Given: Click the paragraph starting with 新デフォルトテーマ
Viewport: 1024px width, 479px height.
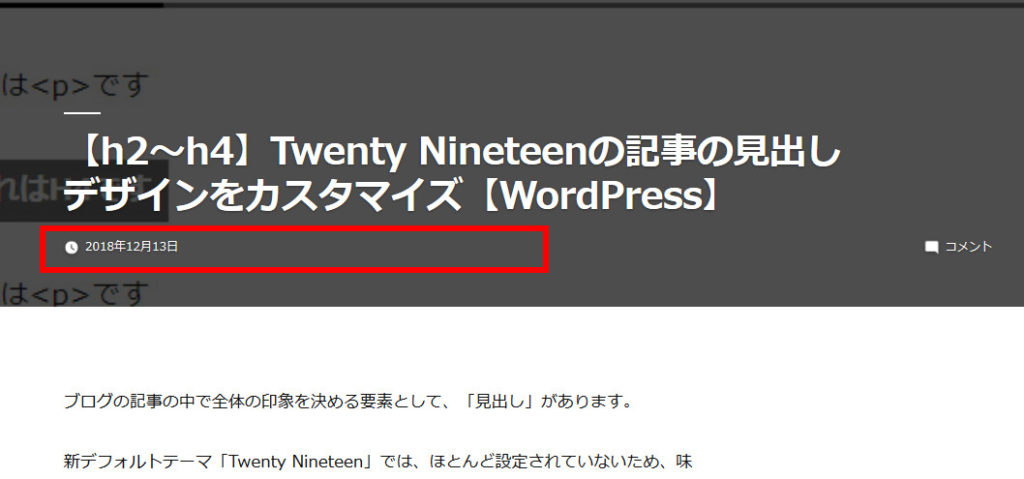Looking at the screenshot, I should [377, 462].
